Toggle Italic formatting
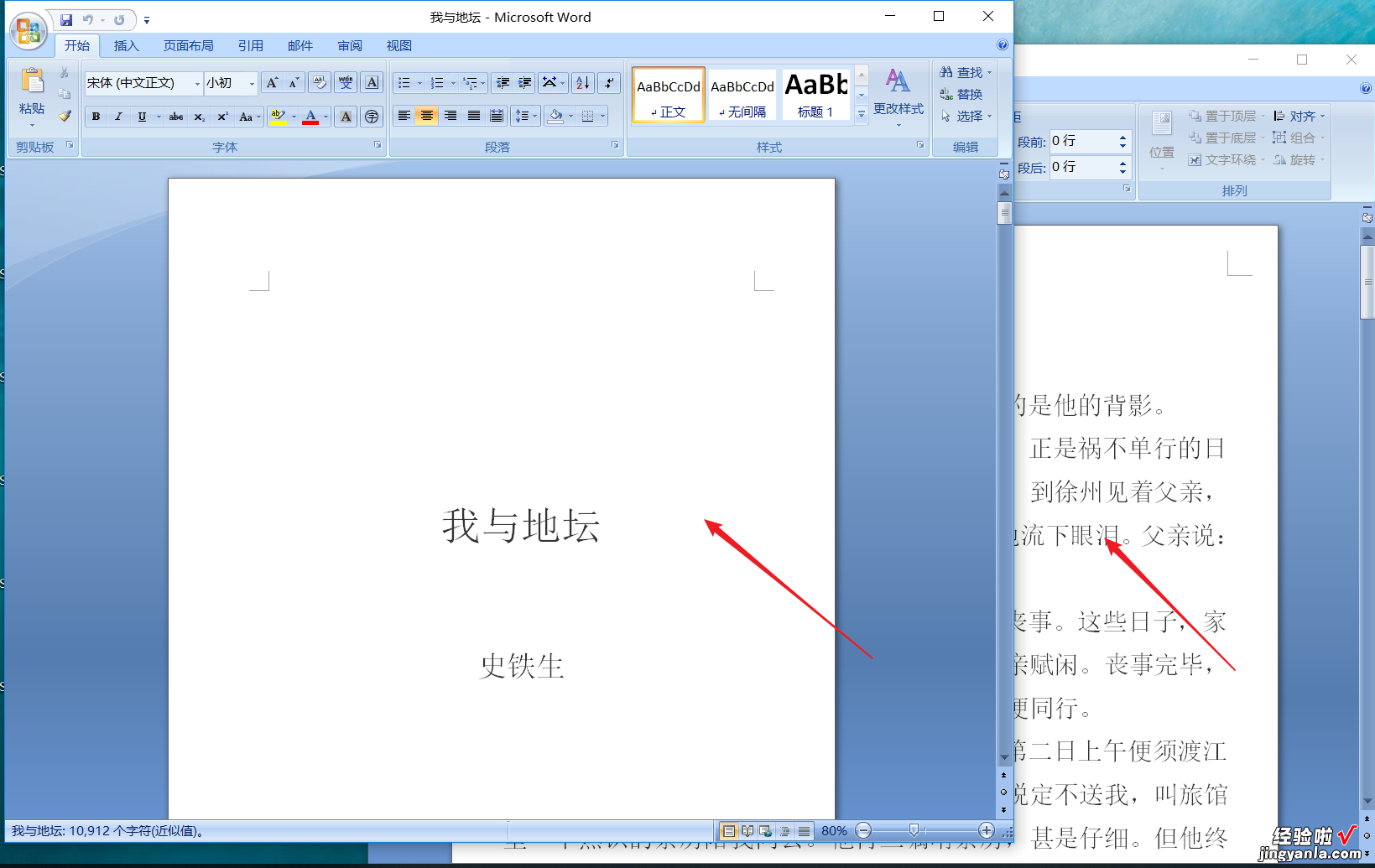Screen dimensions: 1375x868 click(118, 117)
